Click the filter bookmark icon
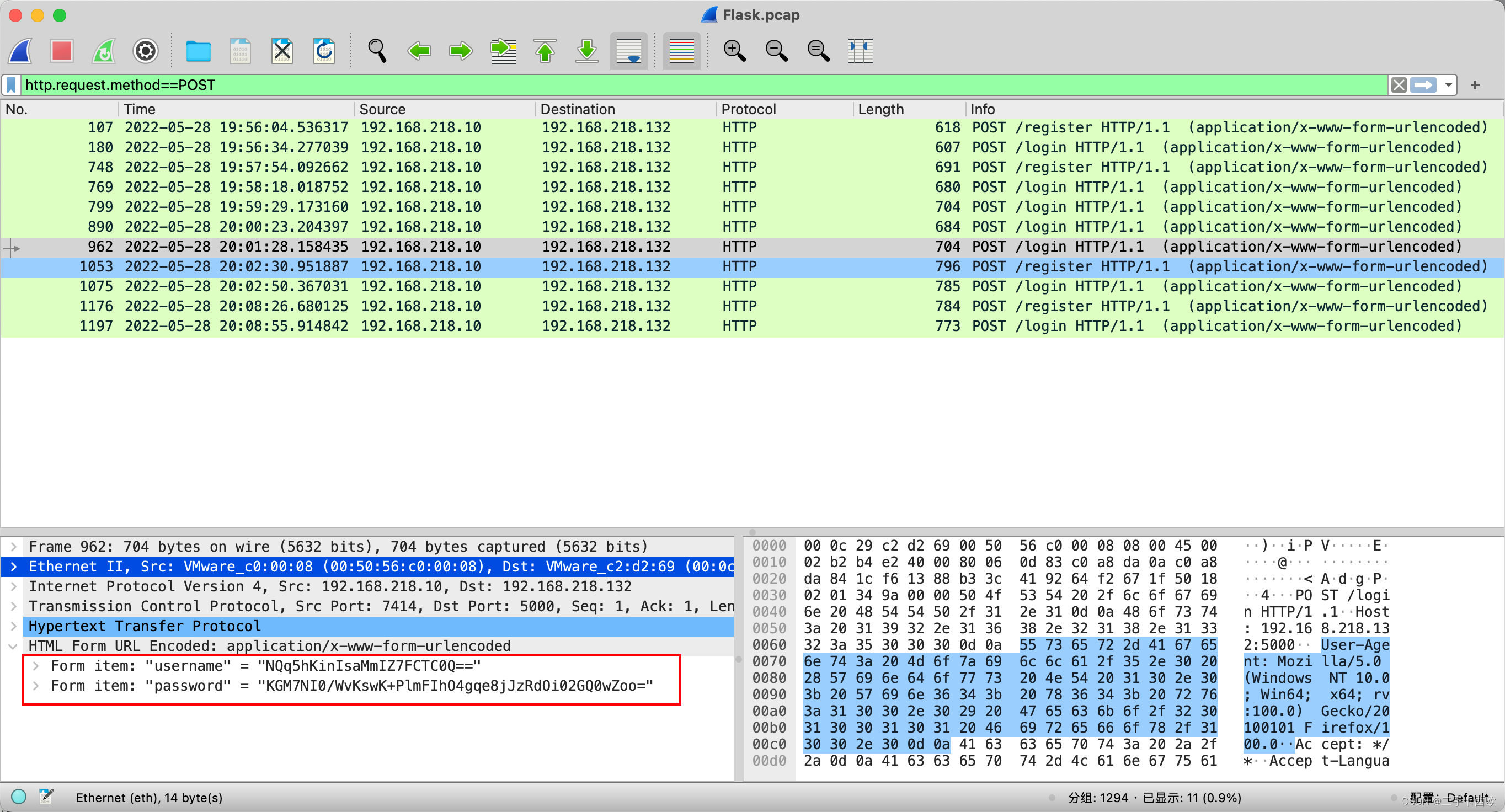This screenshot has width=1505, height=812. (x=11, y=86)
